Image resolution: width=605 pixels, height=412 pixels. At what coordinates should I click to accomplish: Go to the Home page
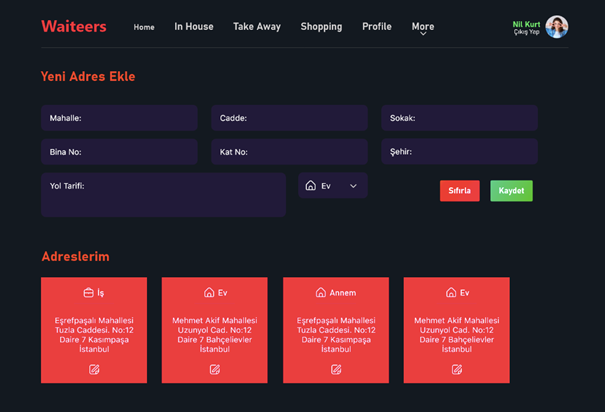pos(144,27)
